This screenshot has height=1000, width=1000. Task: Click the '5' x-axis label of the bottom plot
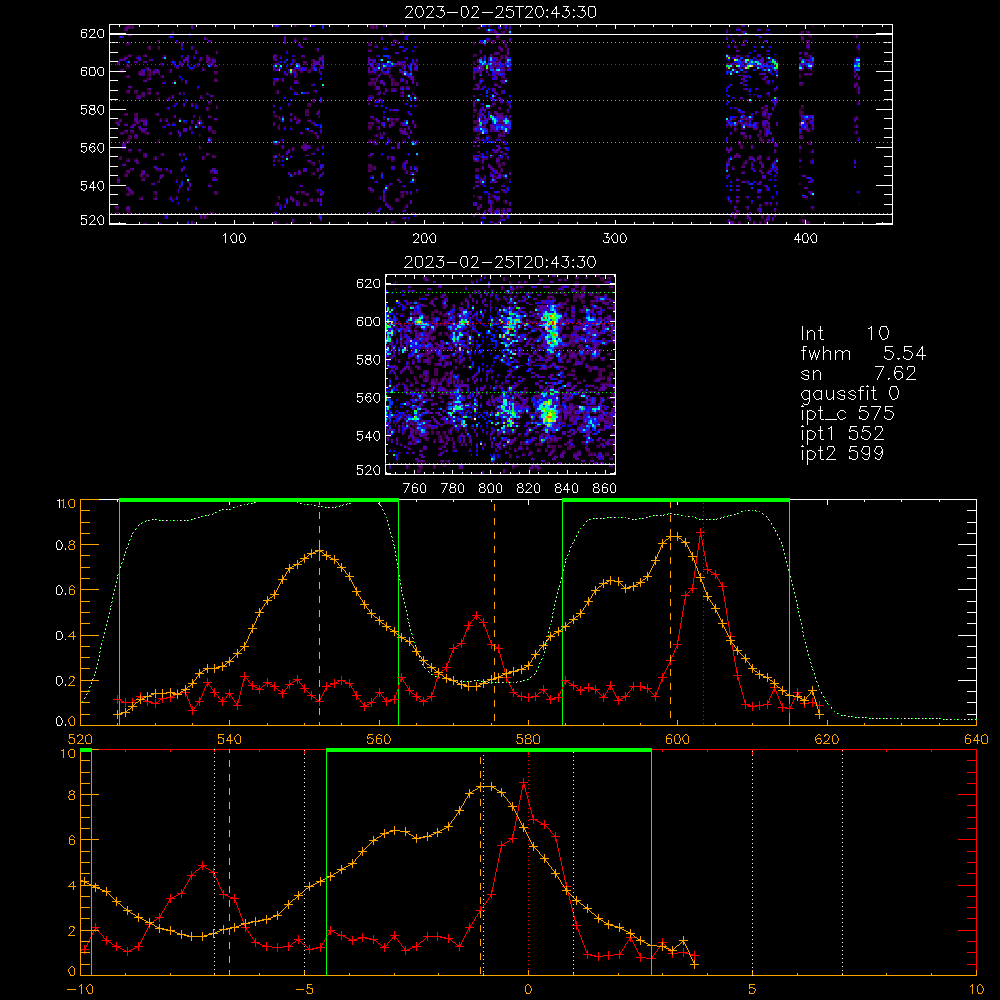click(753, 990)
